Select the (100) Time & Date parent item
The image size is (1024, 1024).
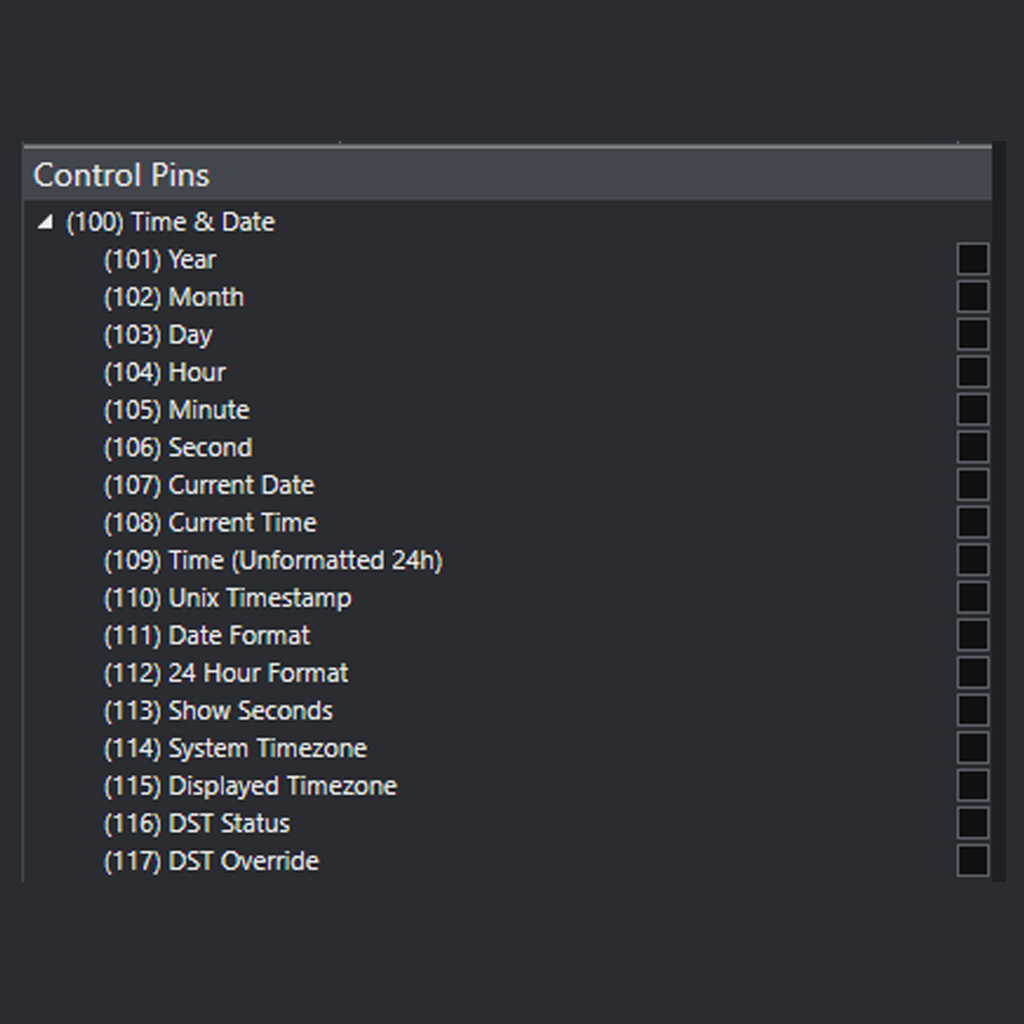coord(170,221)
